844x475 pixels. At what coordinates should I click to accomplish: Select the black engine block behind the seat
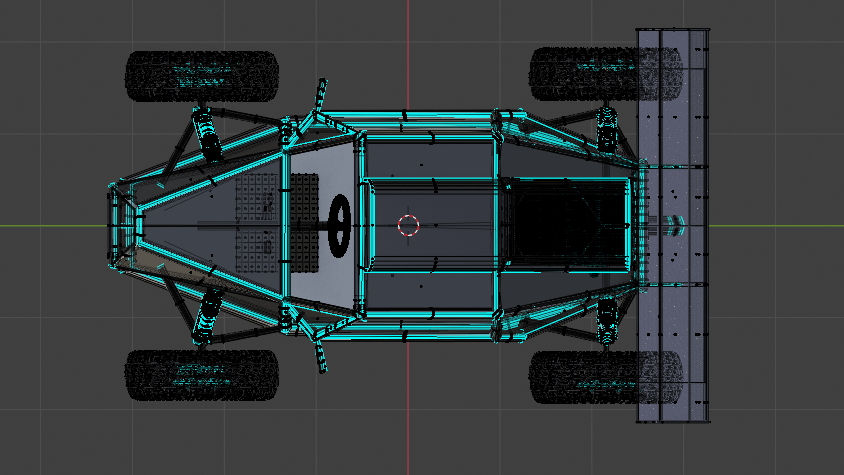coord(565,224)
